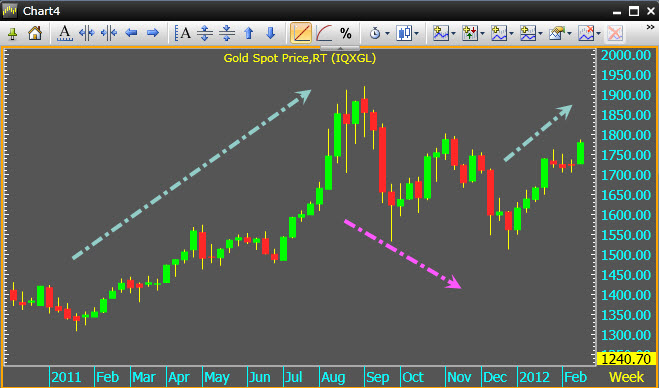Click the home icon in toolbar
Screen dimensions: 659x388
[34, 33]
